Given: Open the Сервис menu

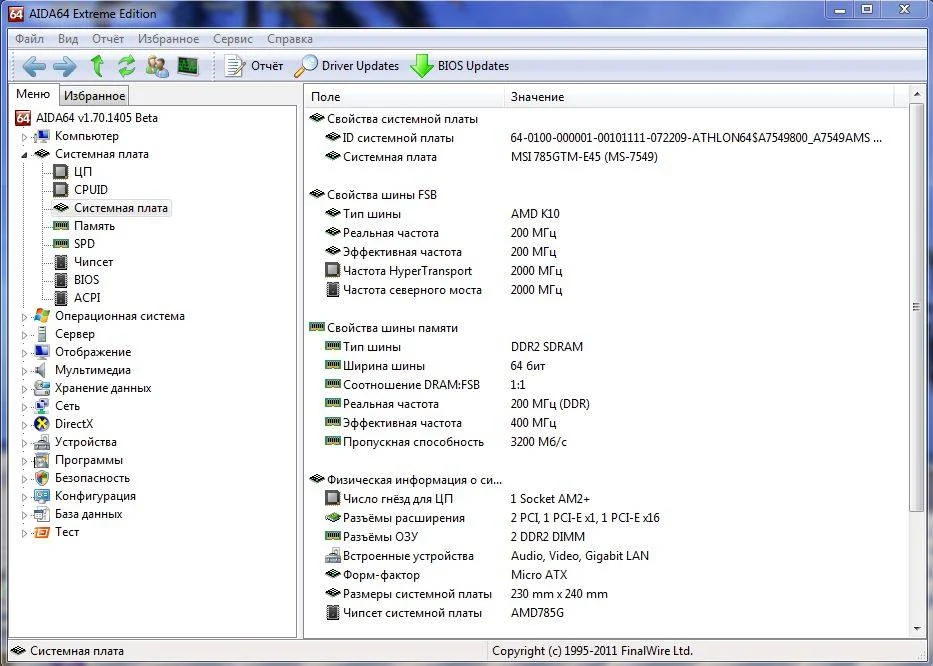Looking at the screenshot, I should [x=233, y=39].
